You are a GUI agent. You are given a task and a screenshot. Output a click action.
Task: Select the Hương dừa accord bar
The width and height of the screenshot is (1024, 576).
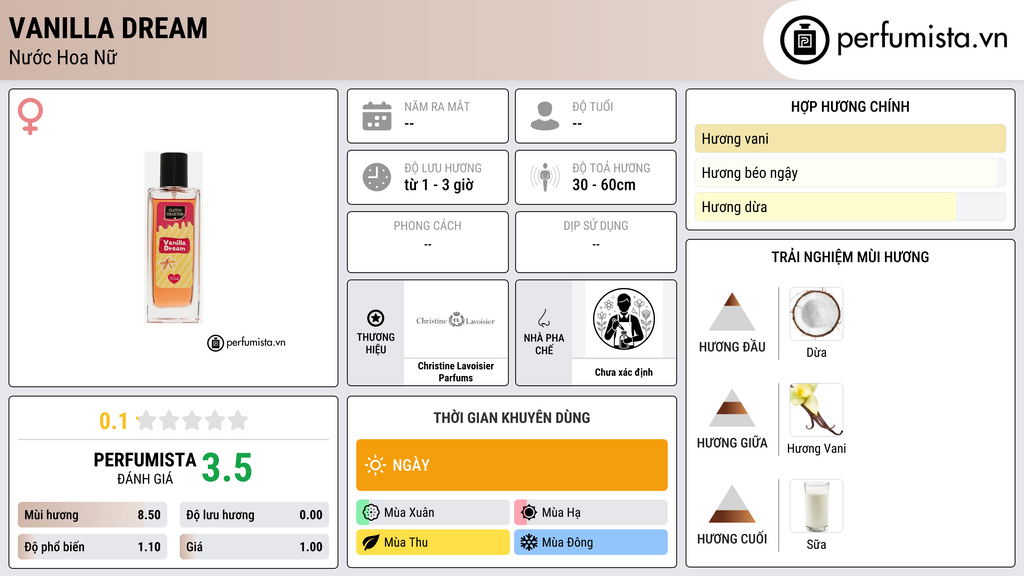click(850, 206)
